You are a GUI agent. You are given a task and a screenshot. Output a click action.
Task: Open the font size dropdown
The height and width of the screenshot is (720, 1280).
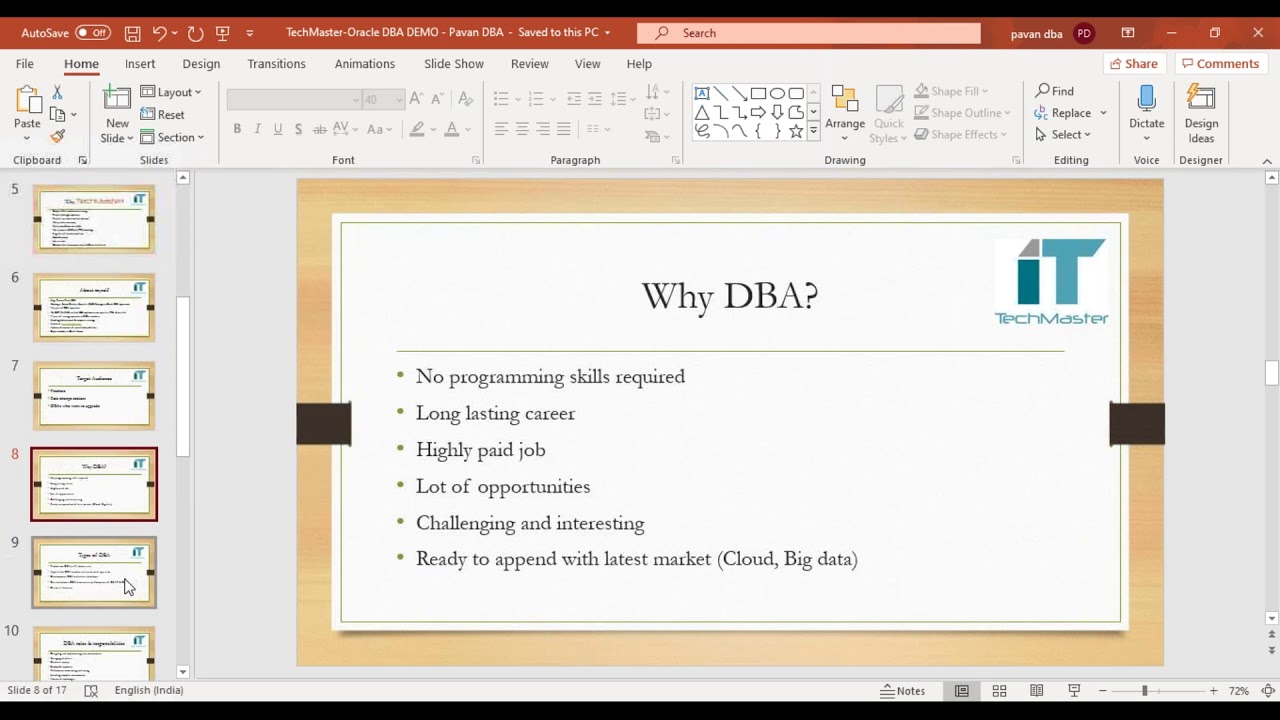(399, 100)
